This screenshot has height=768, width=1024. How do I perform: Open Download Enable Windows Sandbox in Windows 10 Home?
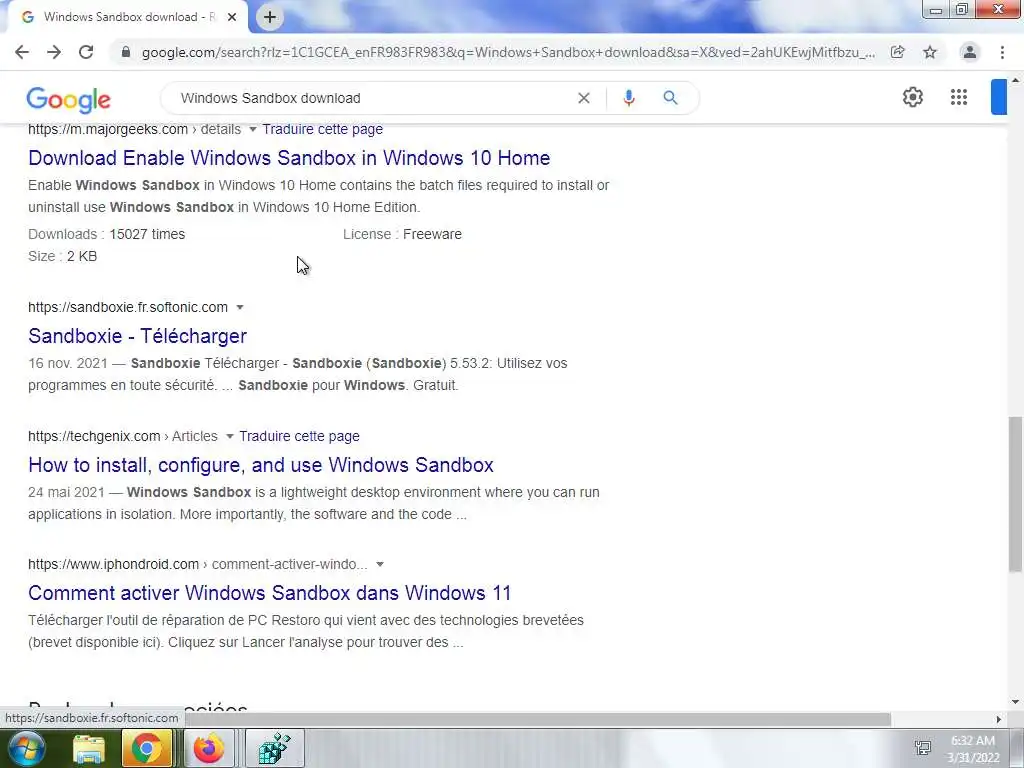click(x=289, y=158)
